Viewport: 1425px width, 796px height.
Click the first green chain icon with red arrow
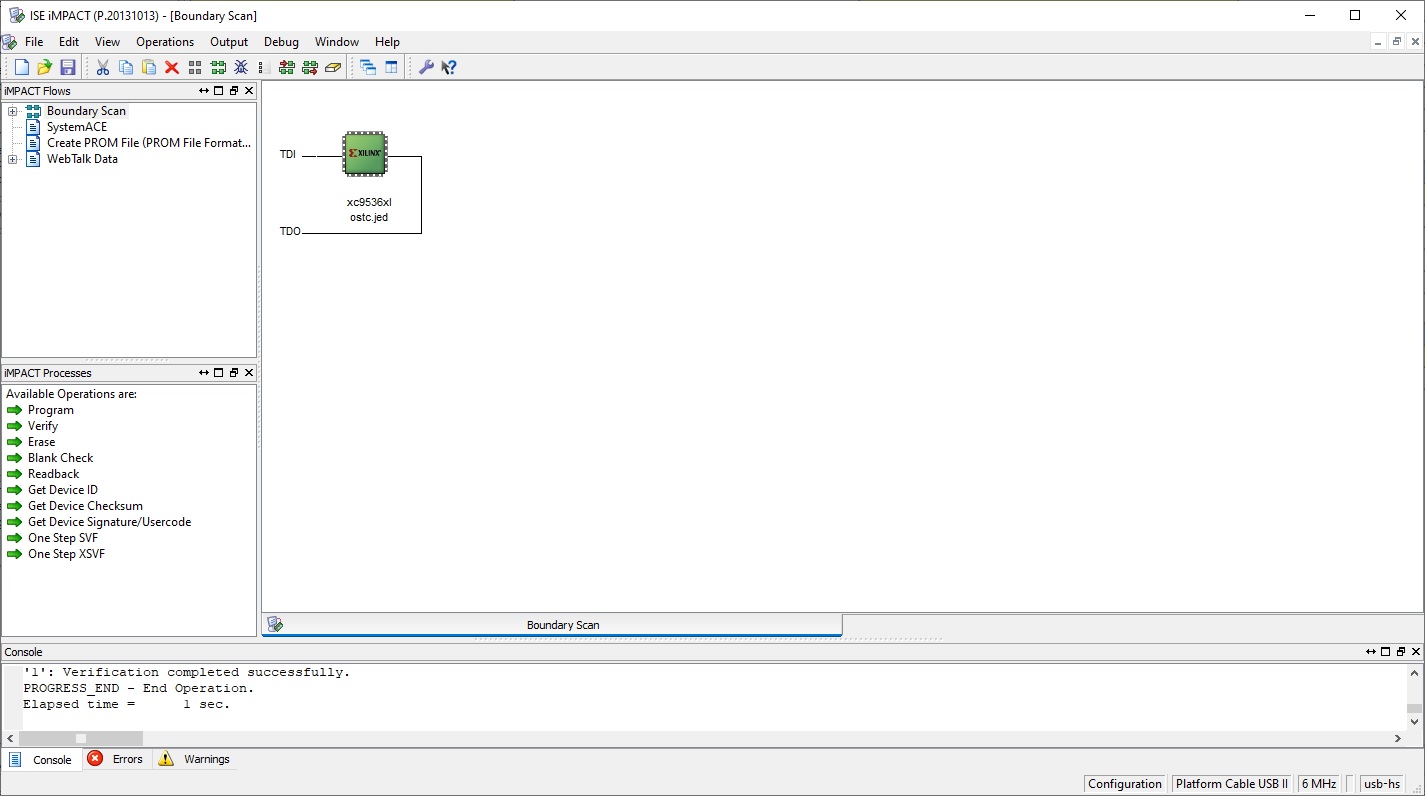[287, 67]
